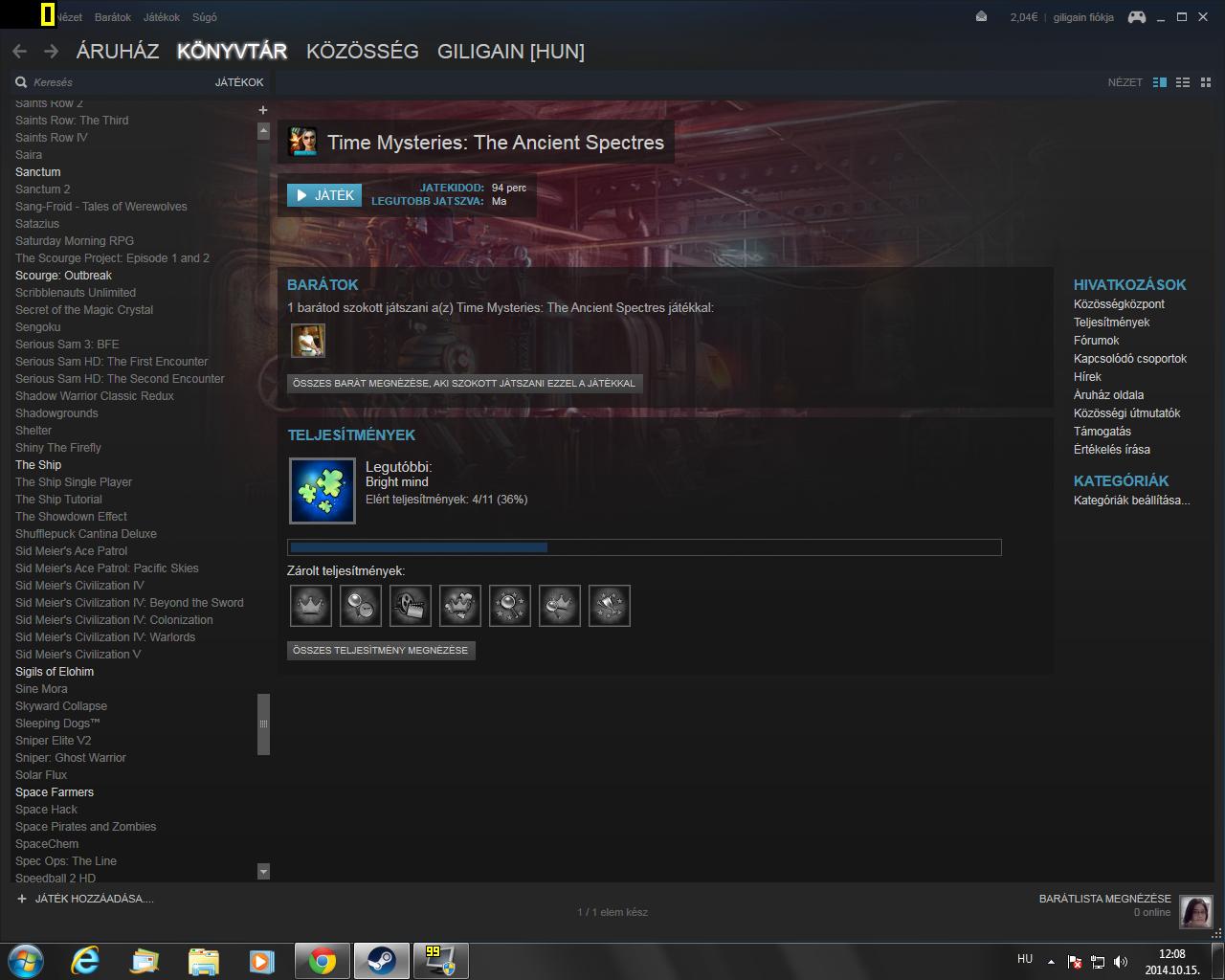Click the achievements progress bar
Viewport: 1225px width, 980px height.
click(x=644, y=547)
